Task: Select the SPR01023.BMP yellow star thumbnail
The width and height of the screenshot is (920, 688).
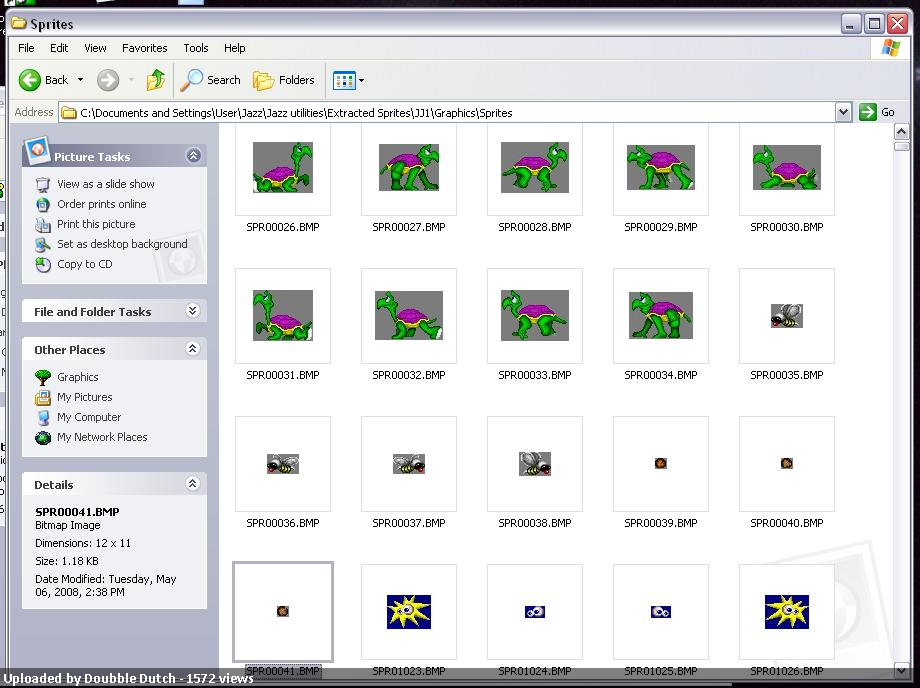Action: point(409,612)
